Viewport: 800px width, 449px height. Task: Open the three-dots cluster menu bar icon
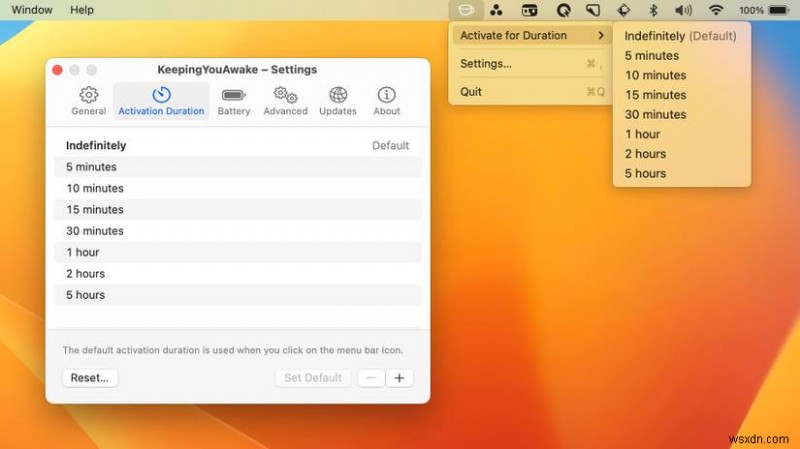496,10
